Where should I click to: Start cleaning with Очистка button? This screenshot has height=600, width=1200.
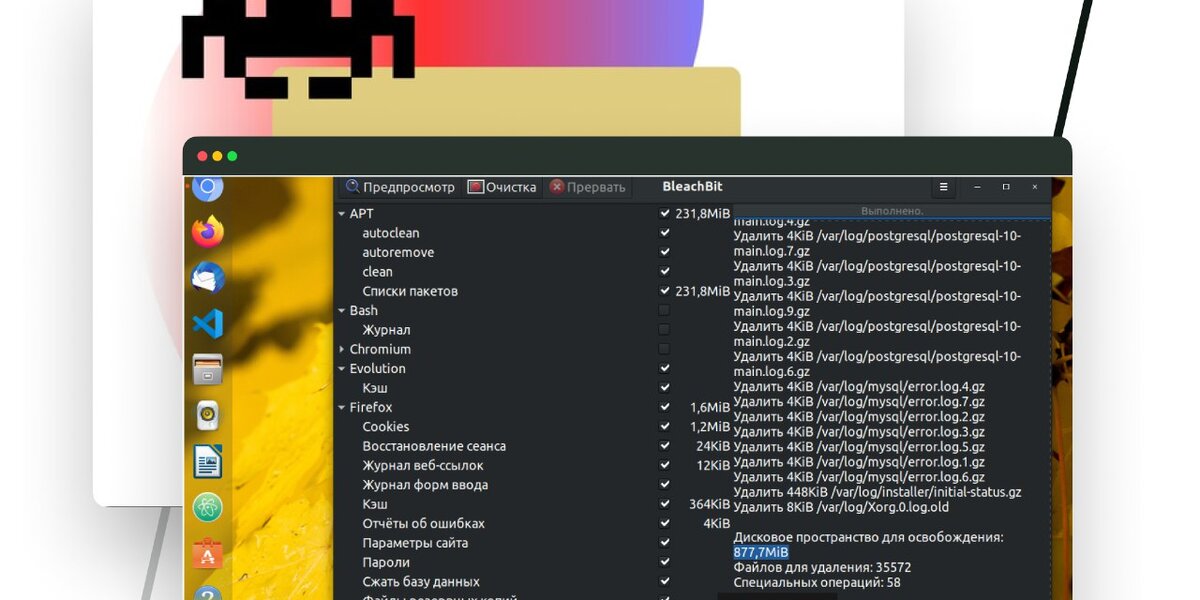coord(503,187)
